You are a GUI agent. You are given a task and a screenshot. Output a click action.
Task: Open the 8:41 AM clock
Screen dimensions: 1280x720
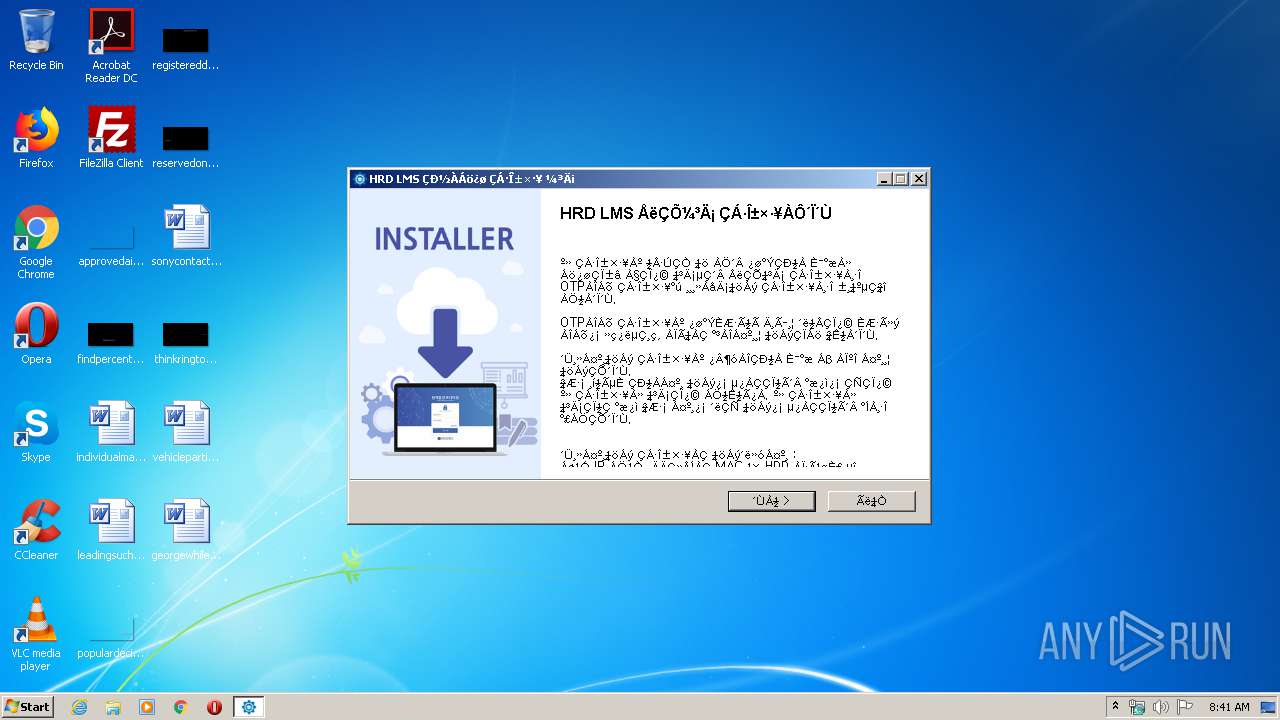(x=1229, y=707)
